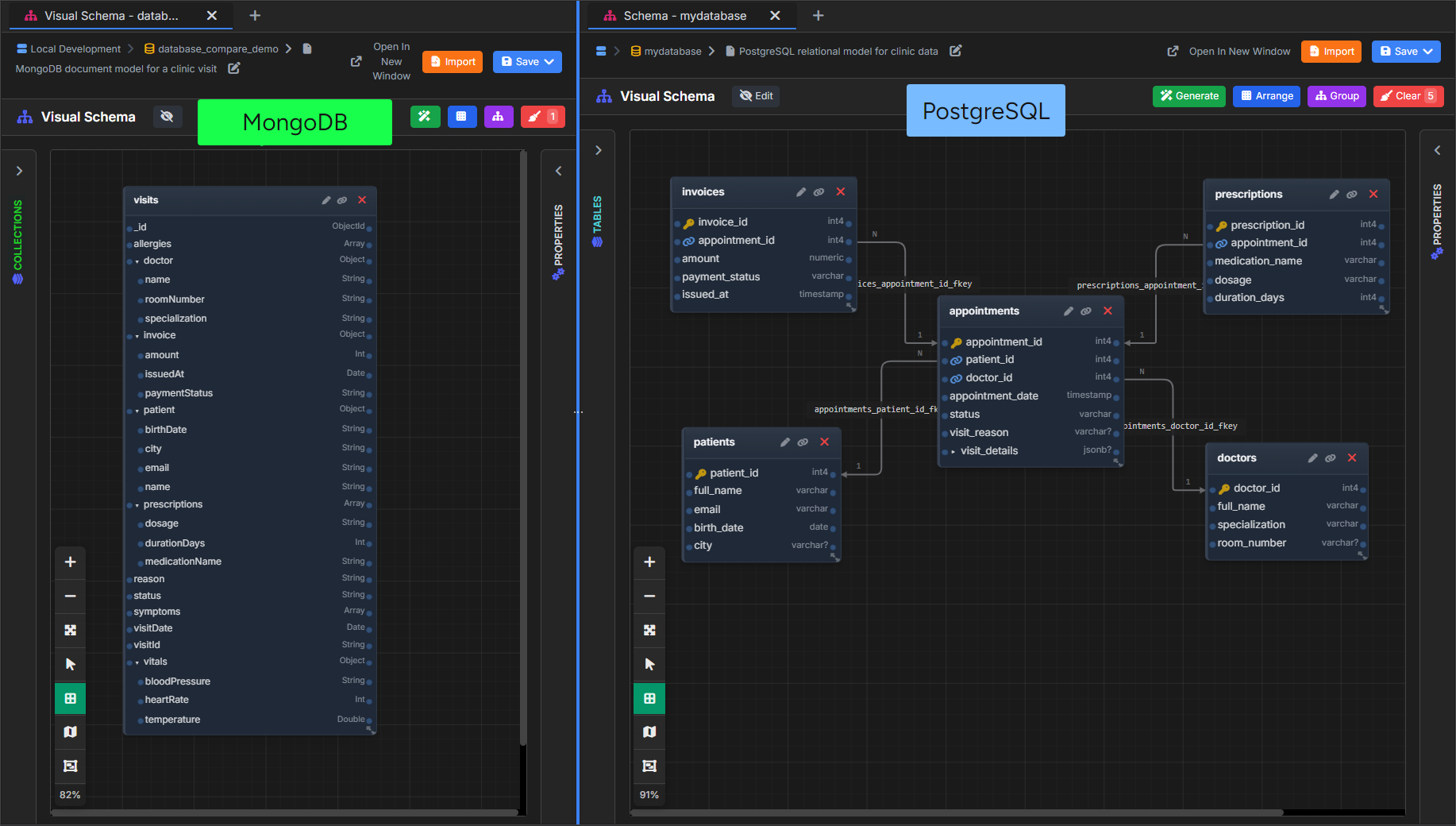Viewport: 1456px width, 826px height.
Task: Click PostgreSQL canvas horizontal scrollbar
Action: tap(957, 812)
